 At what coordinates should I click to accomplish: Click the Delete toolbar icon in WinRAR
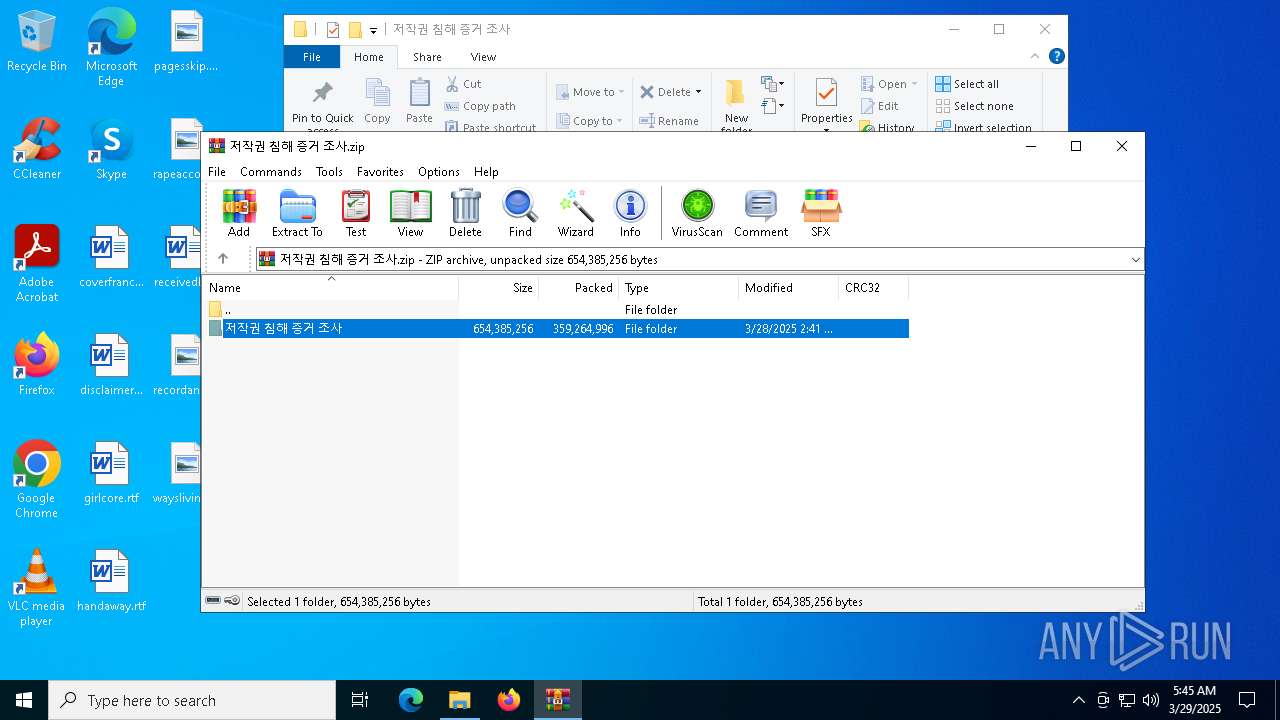click(465, 213)
